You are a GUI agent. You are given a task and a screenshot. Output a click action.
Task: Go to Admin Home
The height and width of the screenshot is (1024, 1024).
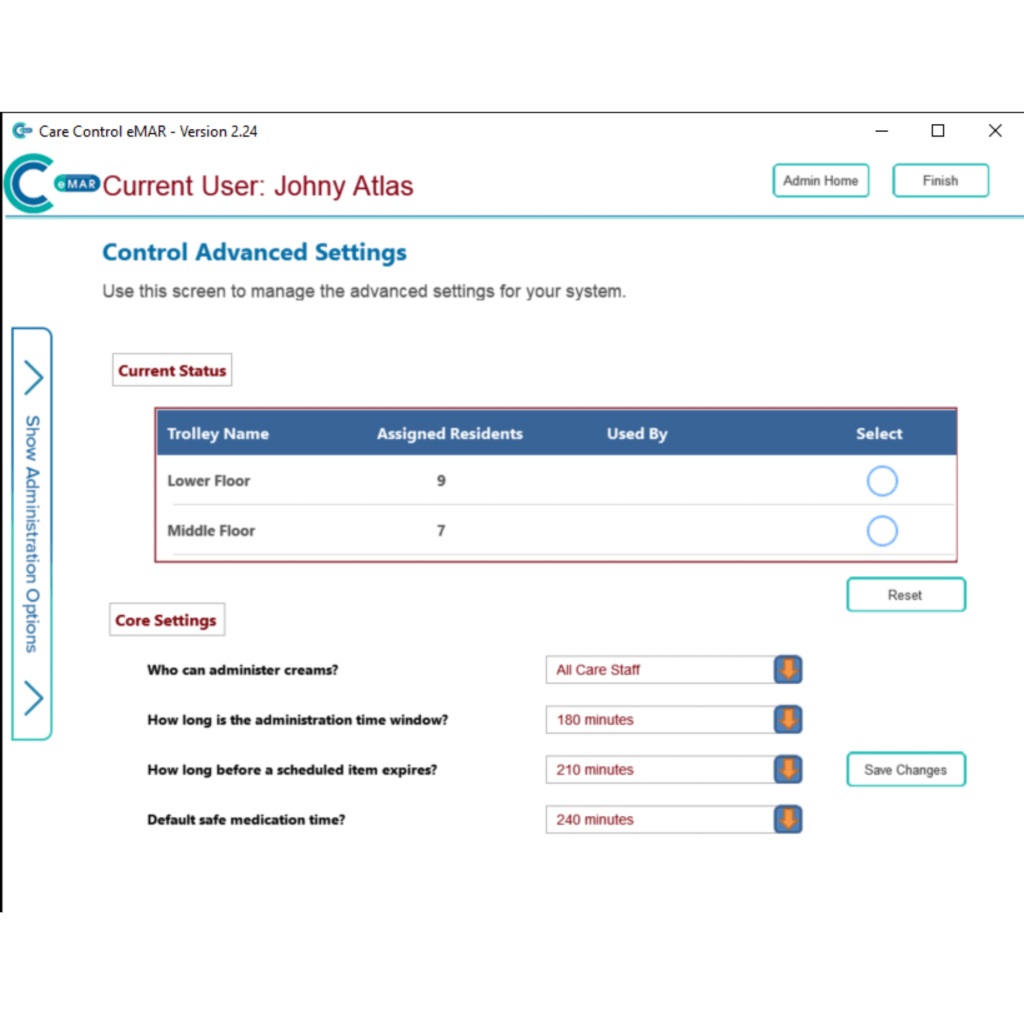[x=821, y=181]
